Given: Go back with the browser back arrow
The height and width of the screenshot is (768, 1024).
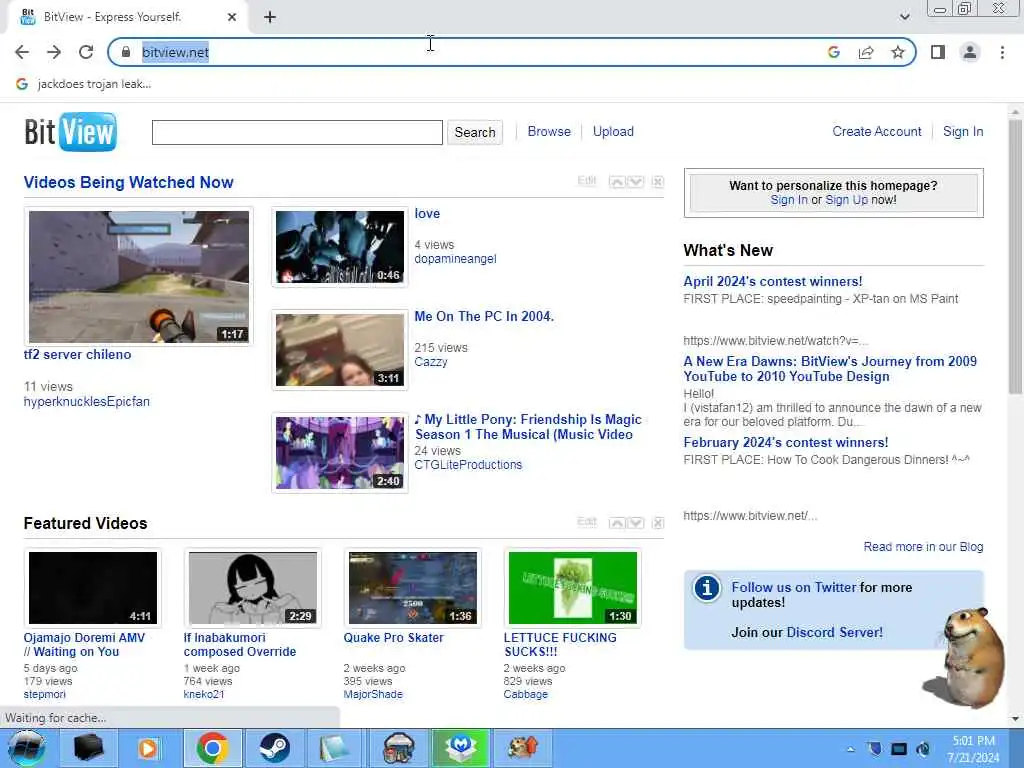Looking at the screenshot, I should [22, 52].
